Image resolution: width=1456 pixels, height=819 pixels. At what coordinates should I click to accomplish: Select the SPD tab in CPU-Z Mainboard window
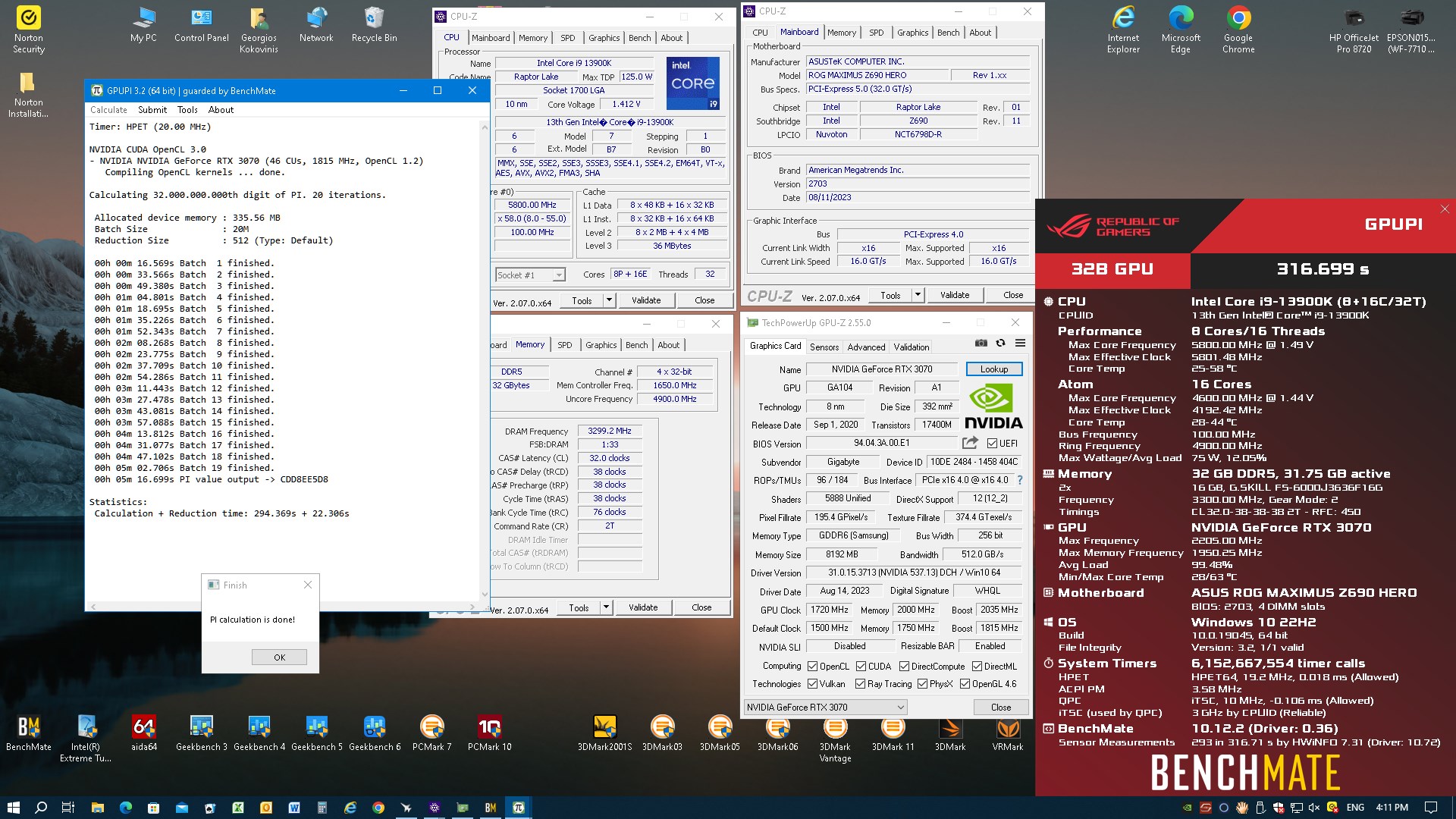pyautogui.click(x=876, y=33)
